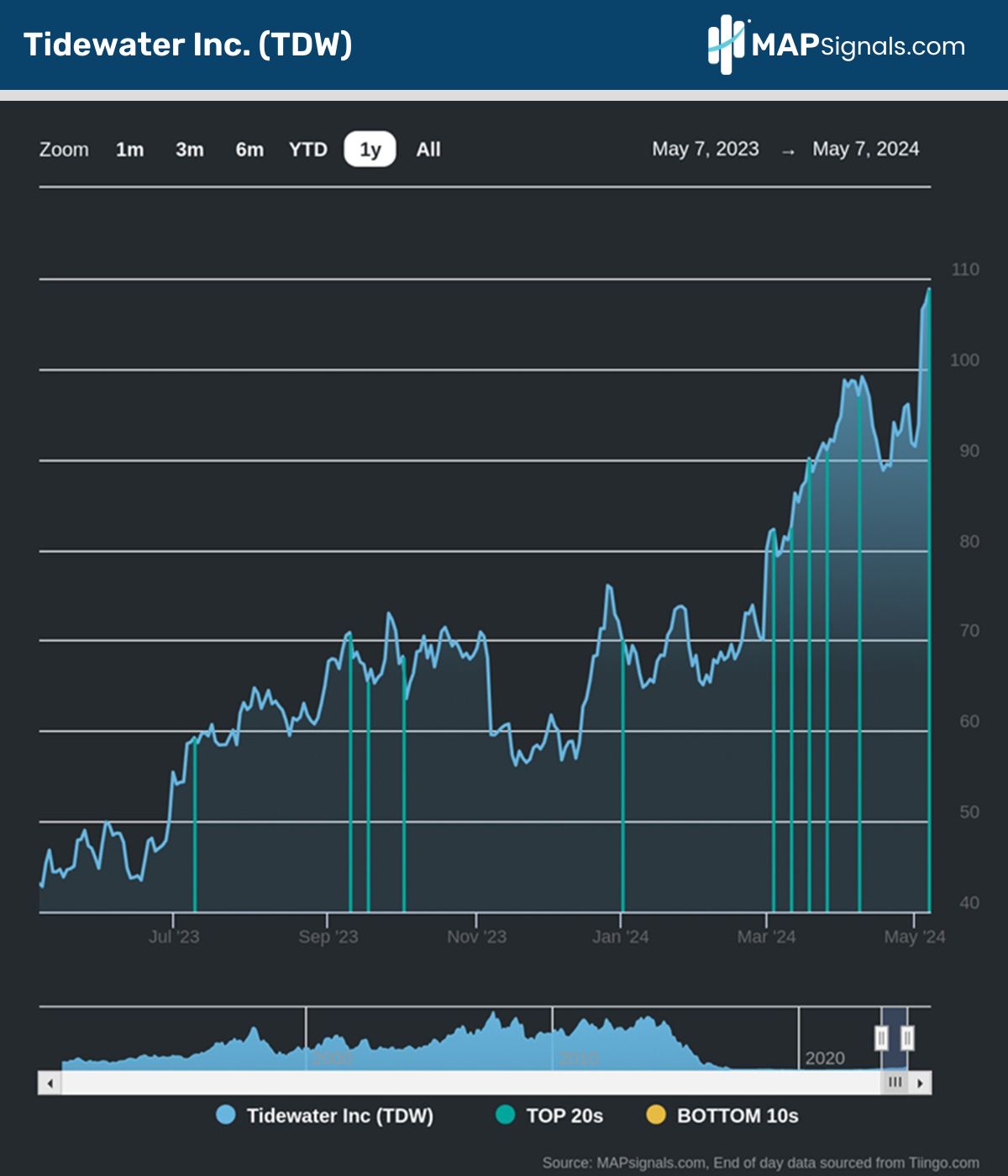Click the TOP 20s signal line after Jul '23
Viewport: 1008px width, 1176px height.
coord(195,826)
